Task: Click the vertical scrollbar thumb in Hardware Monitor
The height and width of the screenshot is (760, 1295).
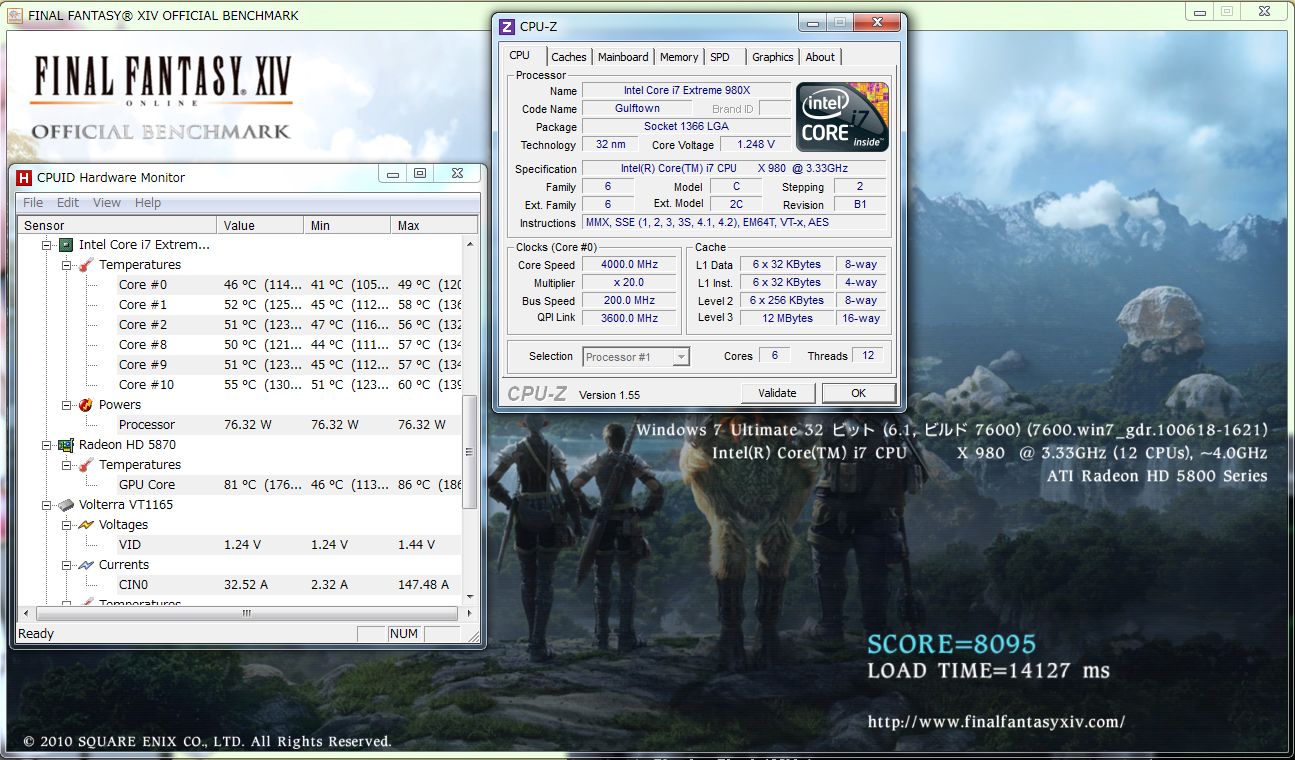Action: [470, 452]
